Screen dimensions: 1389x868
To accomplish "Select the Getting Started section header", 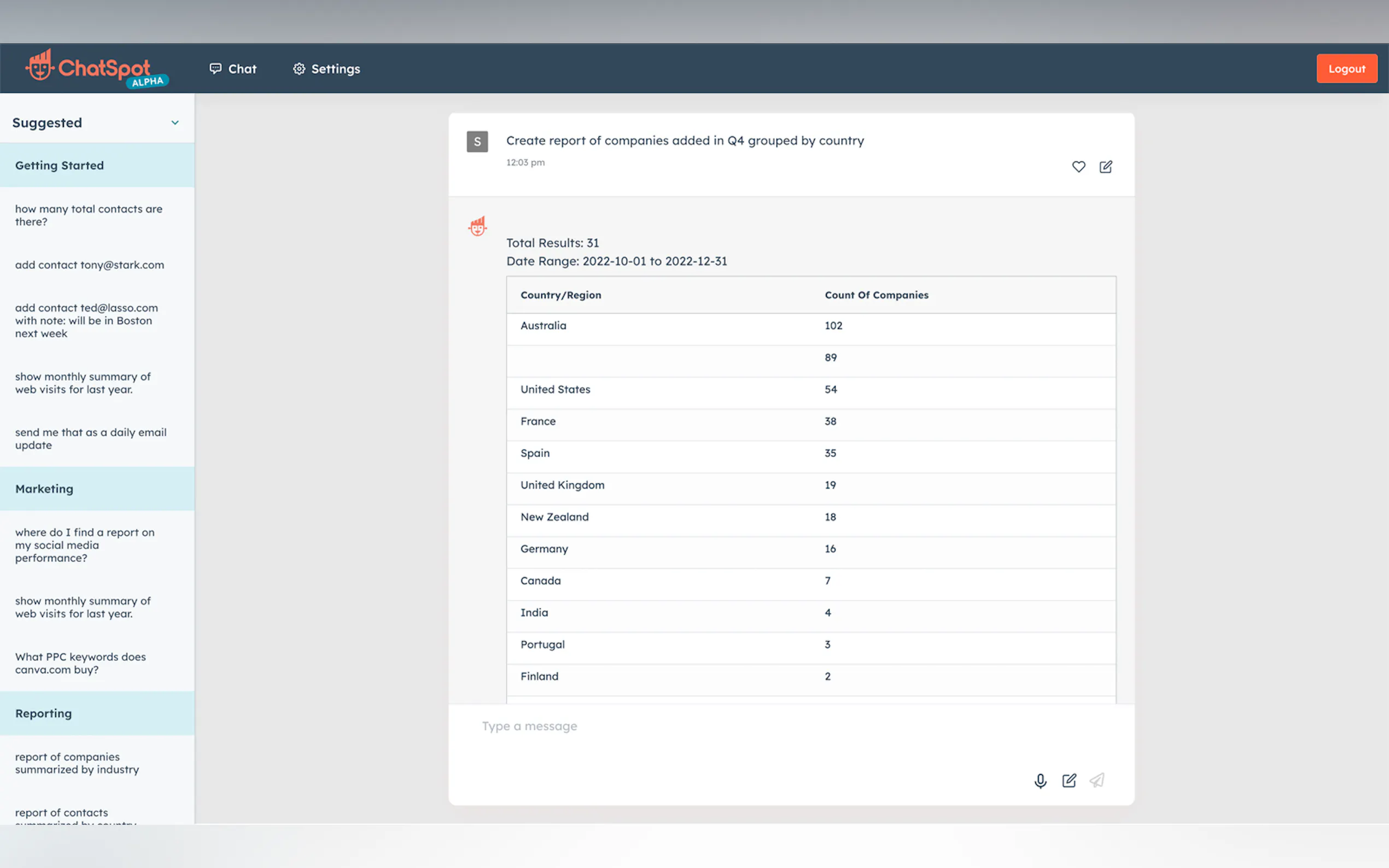I will tap(60, 165).
